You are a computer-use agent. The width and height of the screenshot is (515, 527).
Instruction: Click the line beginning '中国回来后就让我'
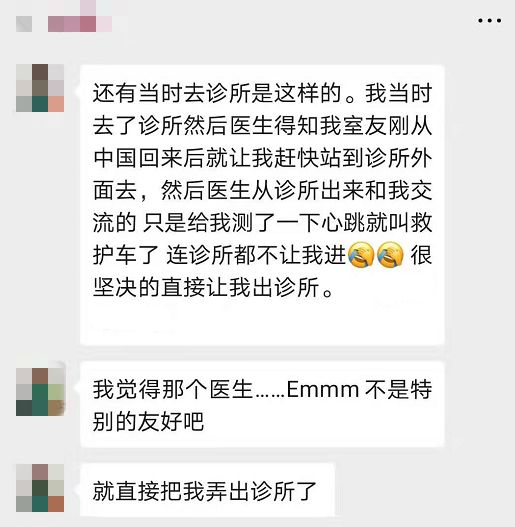[x=262, y=158]
